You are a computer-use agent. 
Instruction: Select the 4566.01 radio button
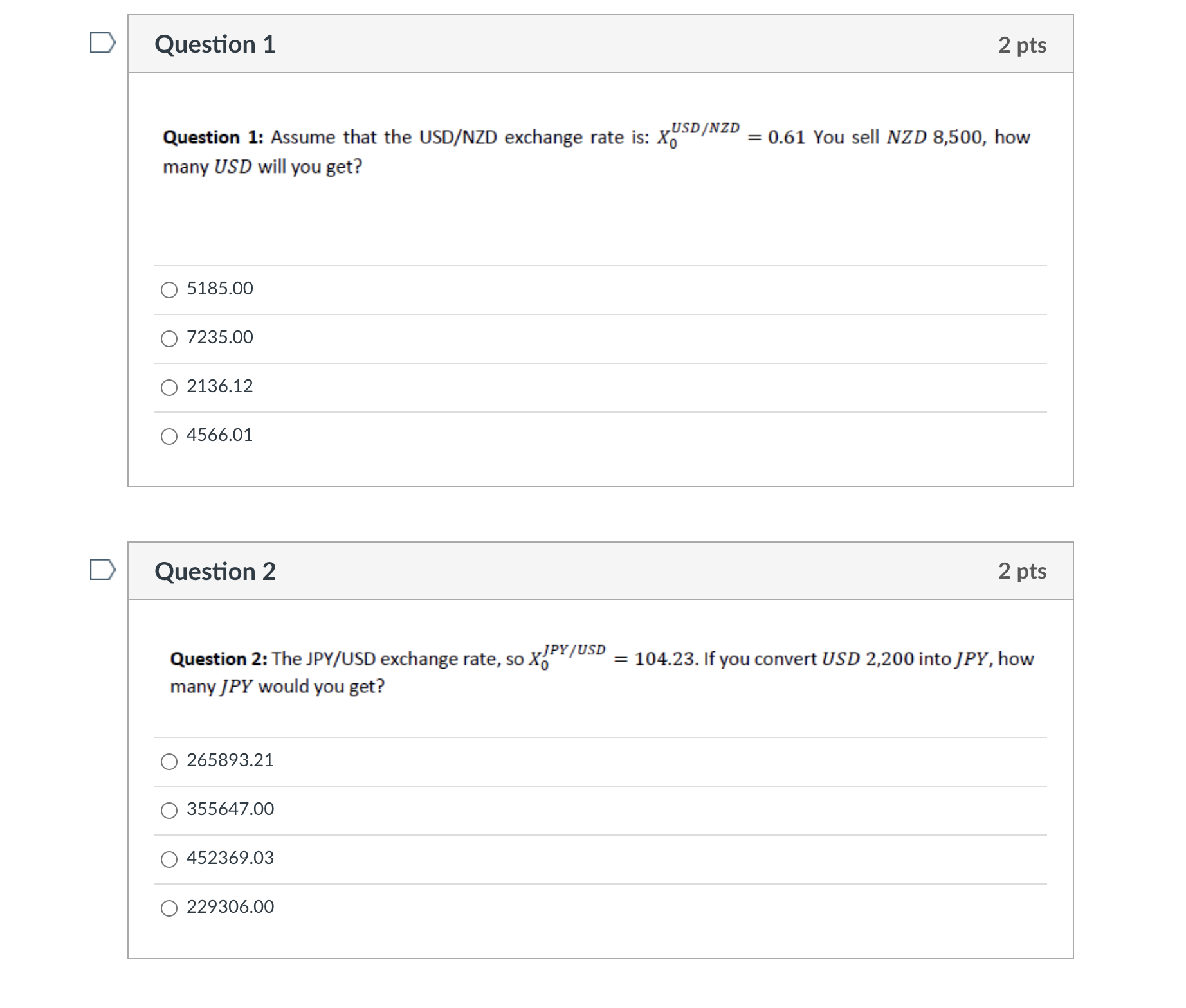[x=169, y=437]
